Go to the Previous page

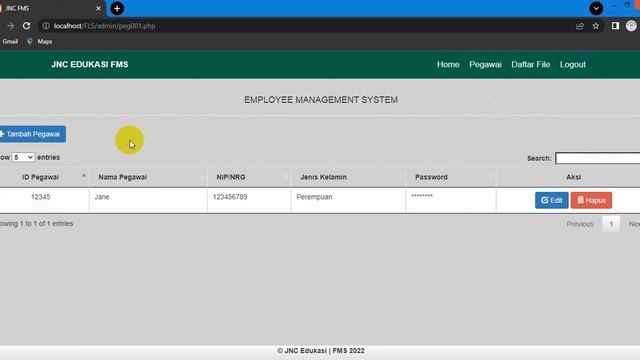point(580,224)
